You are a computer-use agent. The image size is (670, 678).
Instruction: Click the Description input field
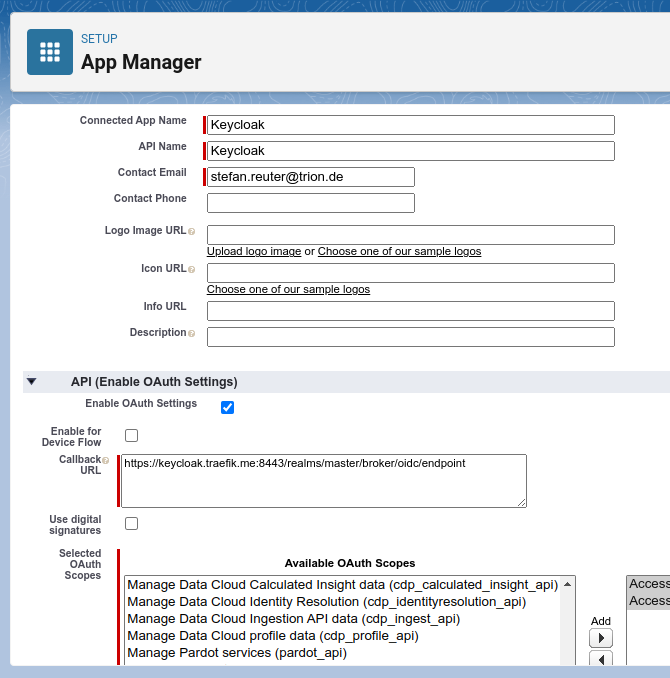click(x=411, y=337)
